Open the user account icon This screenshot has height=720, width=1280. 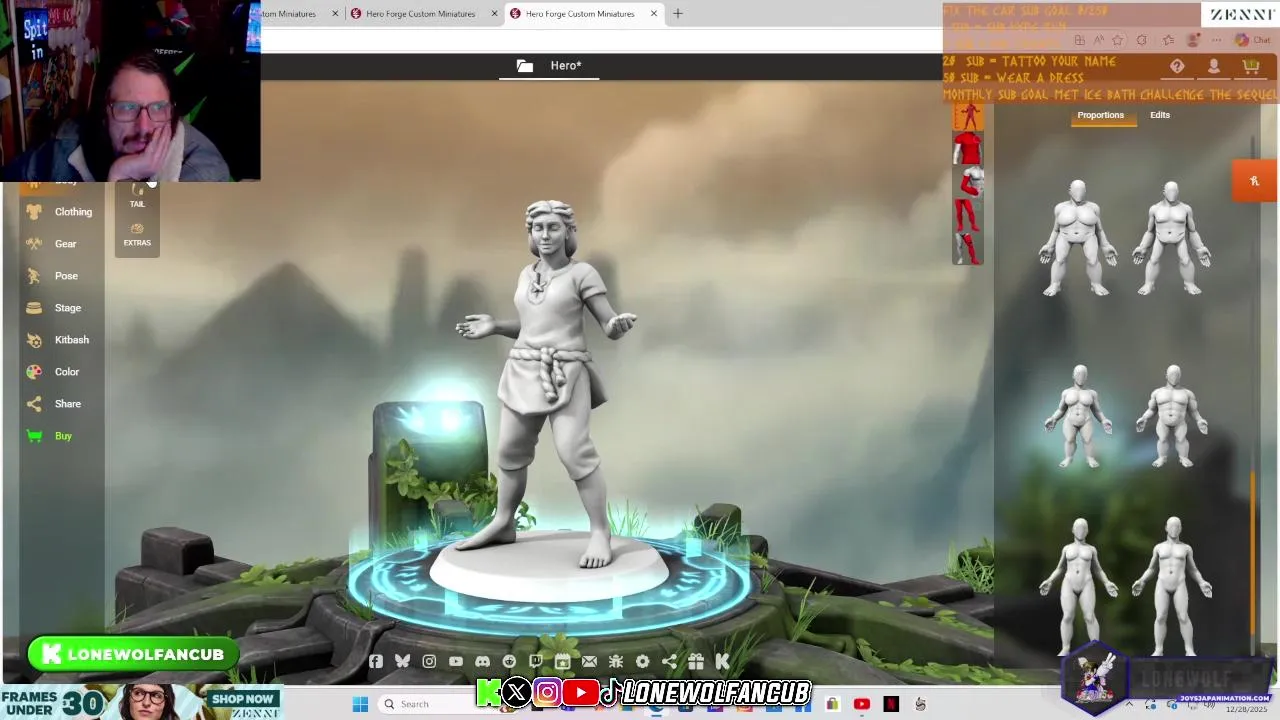point(1213,66)
